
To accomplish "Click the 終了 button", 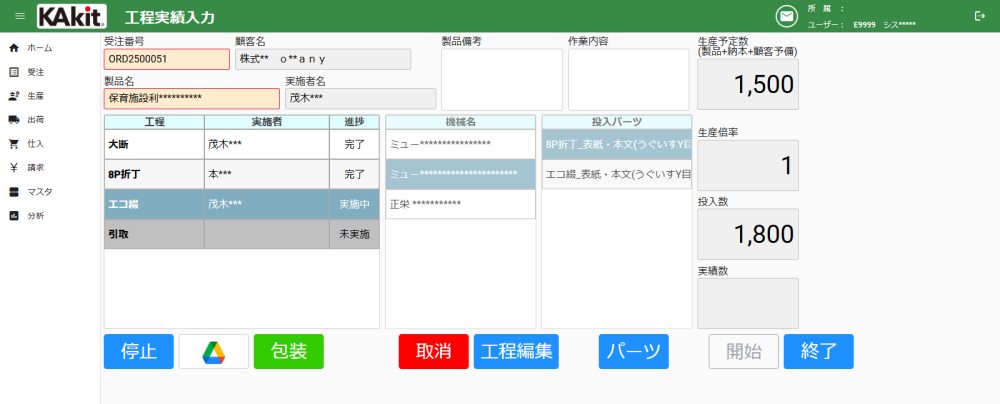I will 818,351.
